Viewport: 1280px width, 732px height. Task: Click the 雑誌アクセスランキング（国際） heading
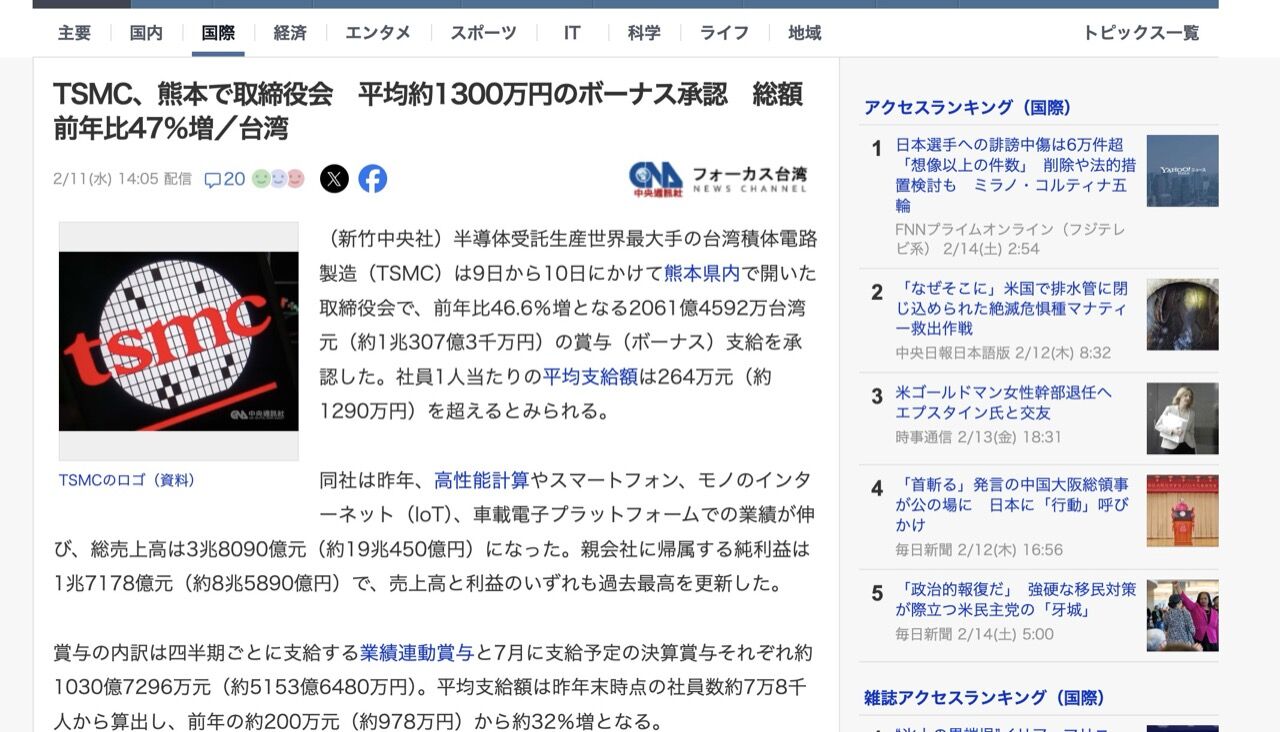pos(985,698)
